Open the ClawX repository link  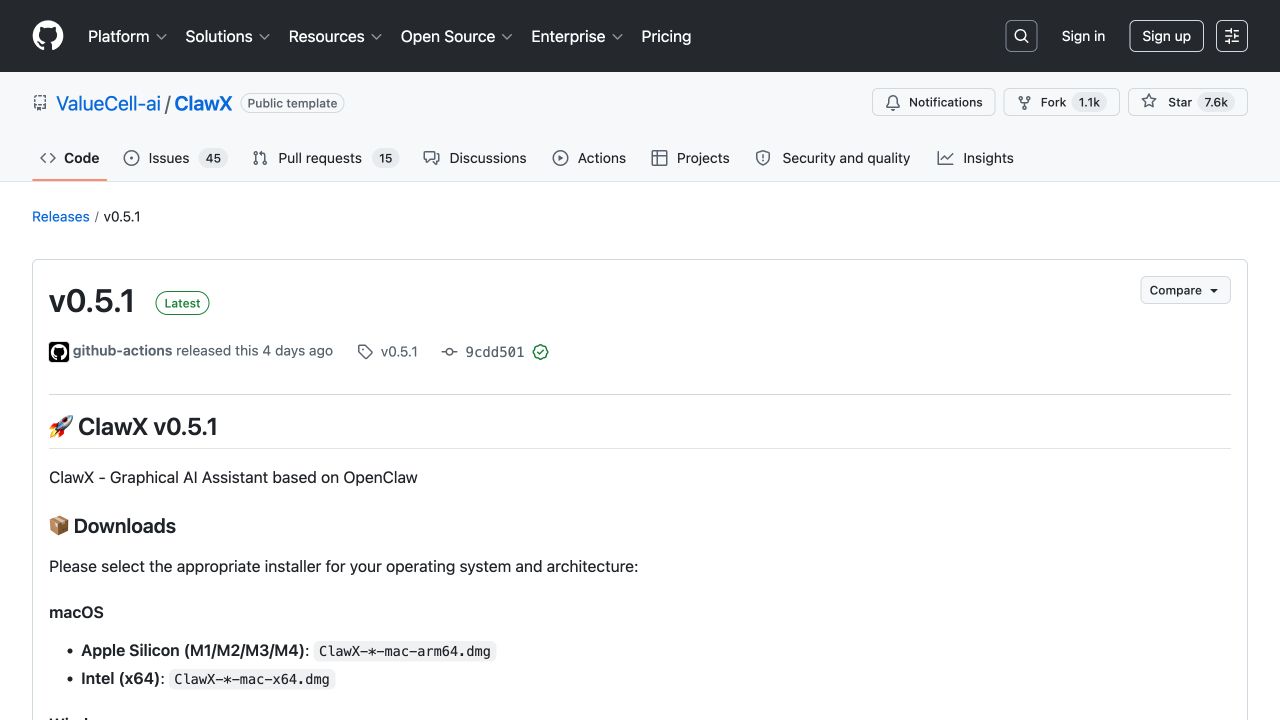point(203,103)
